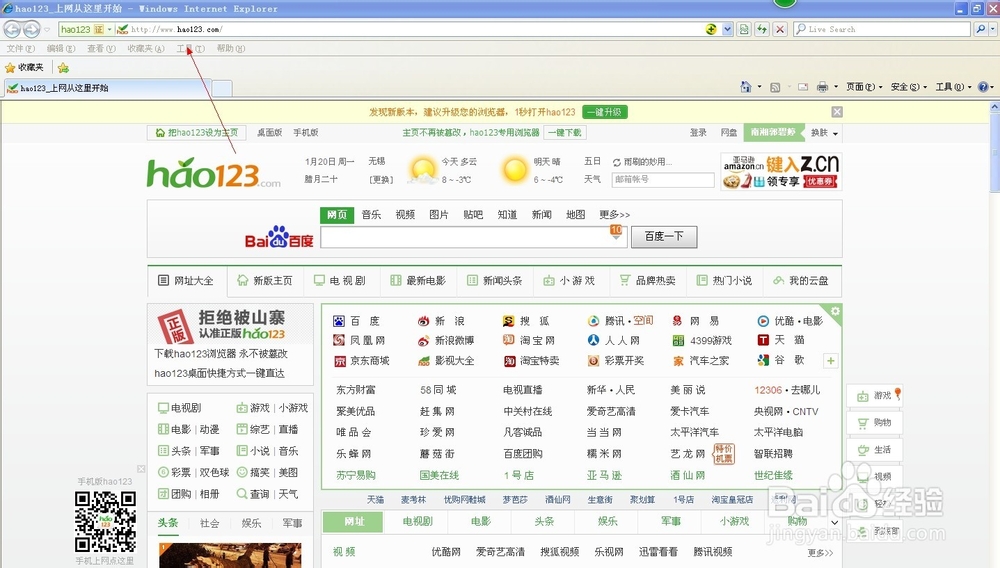Click the Amazon z.cn advertisement banner

pos(781,171)
